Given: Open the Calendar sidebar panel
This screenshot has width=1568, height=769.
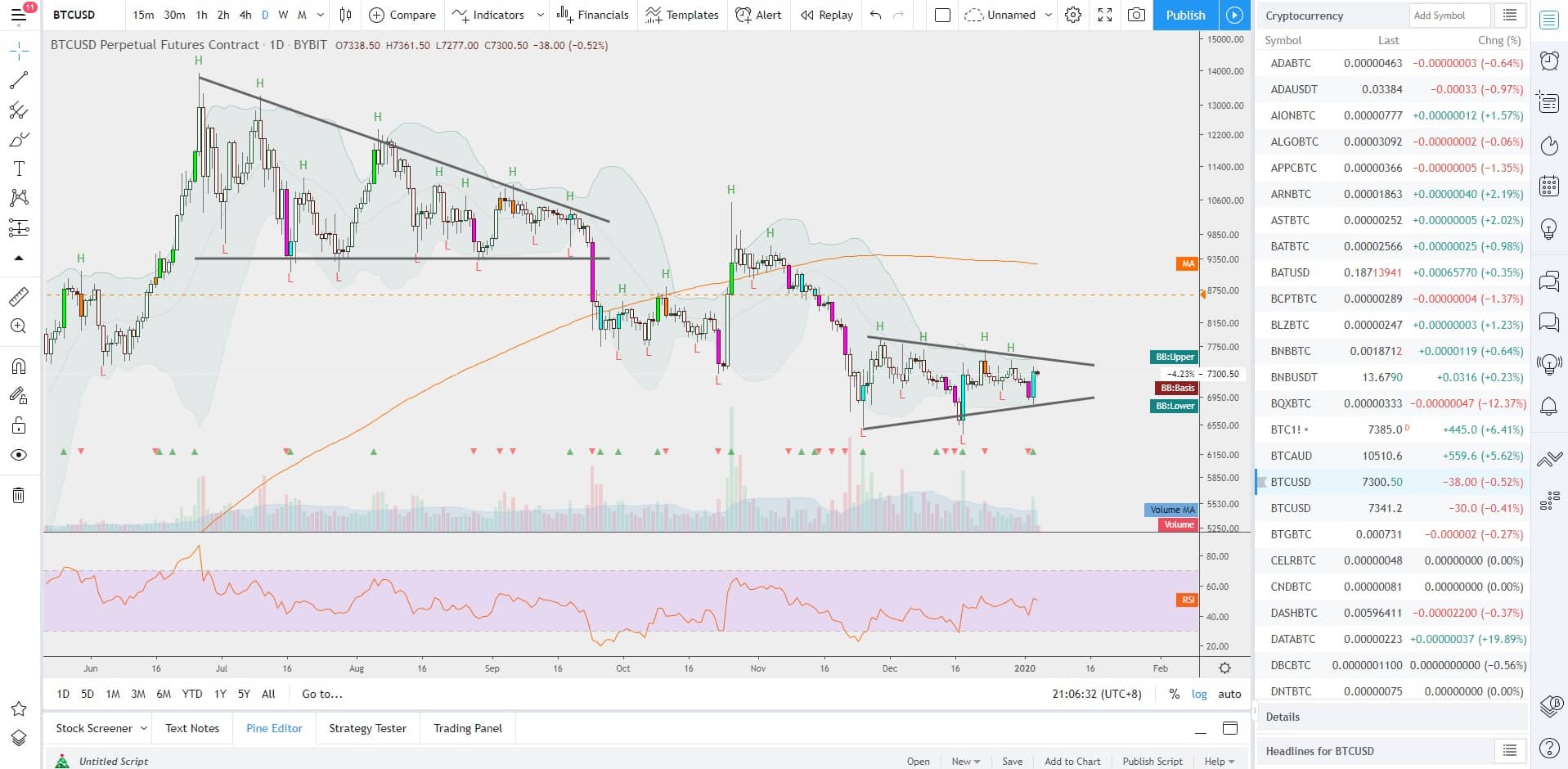Looking at the screenshot, I should coord(1549,186).
